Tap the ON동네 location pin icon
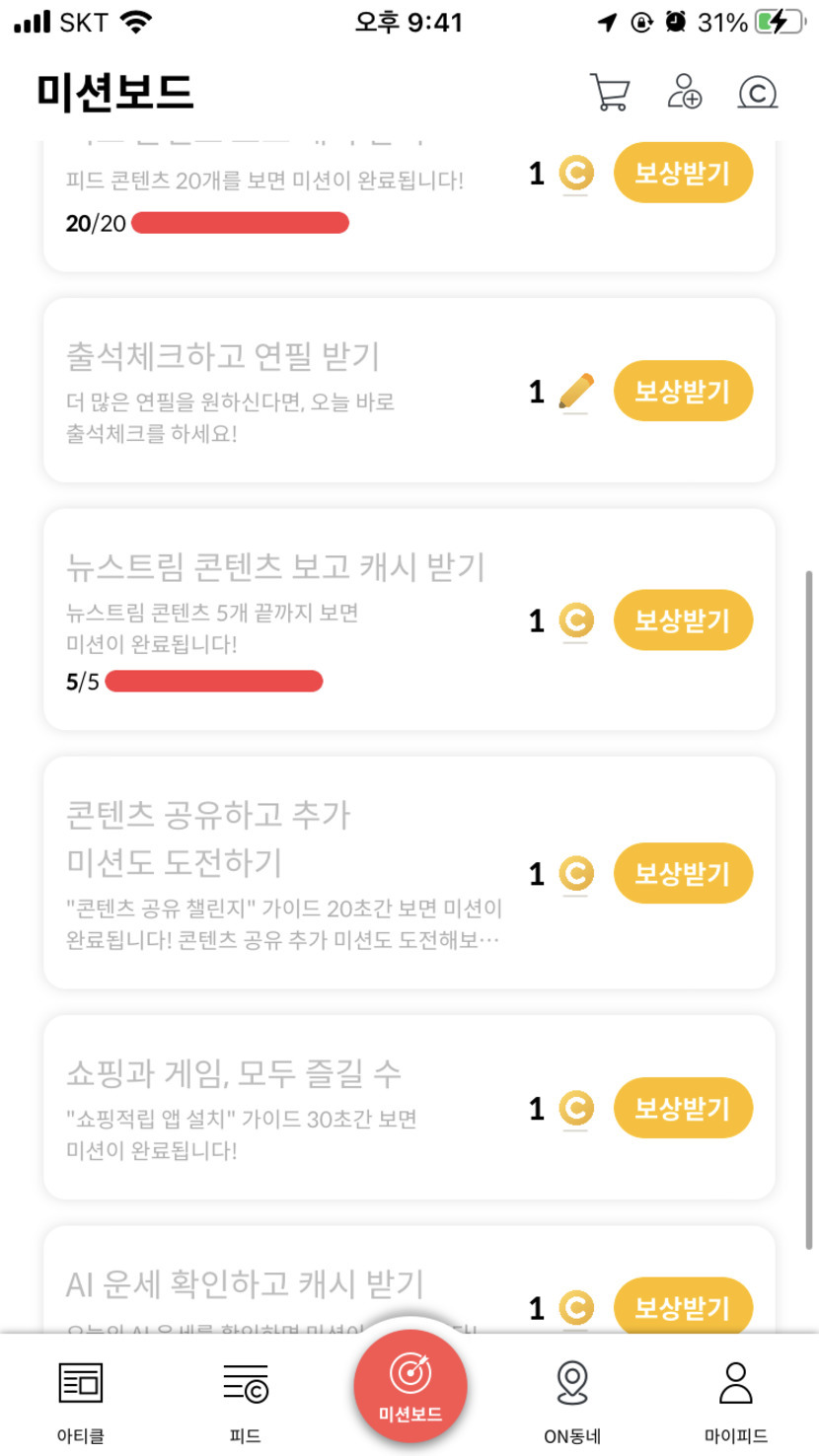819x1456 pixels. 572,1383
